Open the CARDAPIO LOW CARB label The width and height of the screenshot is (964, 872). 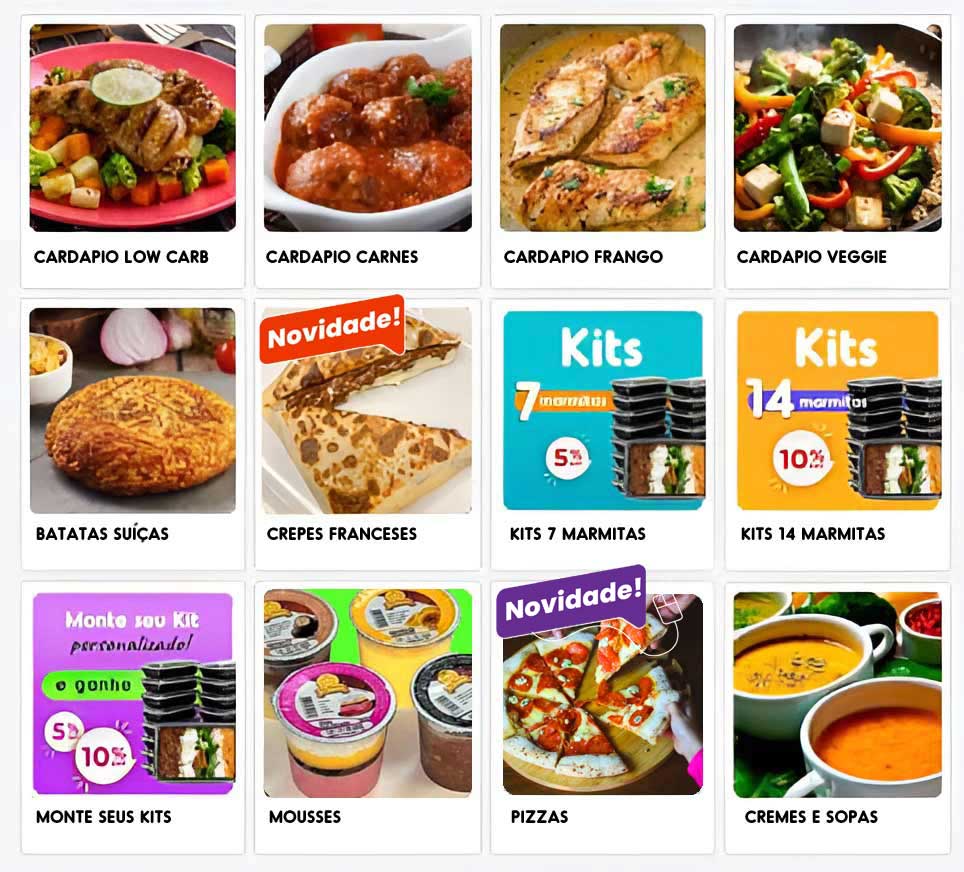click(x=121, y=257)
